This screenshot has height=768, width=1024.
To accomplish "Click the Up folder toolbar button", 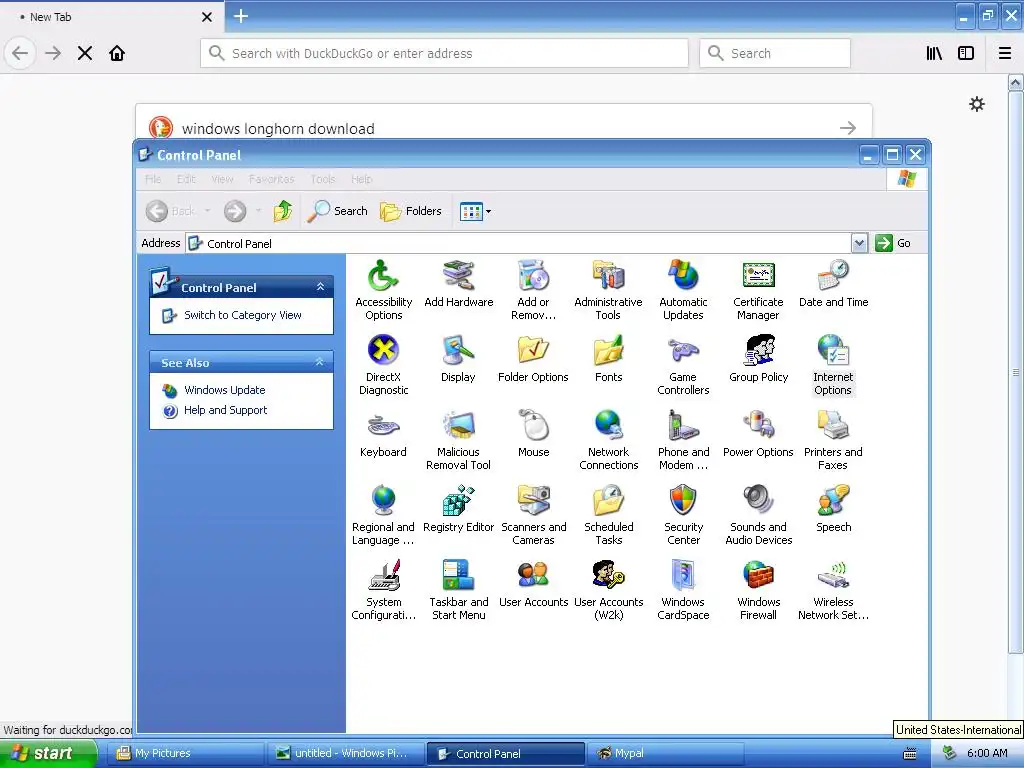I will coord(282,211).
